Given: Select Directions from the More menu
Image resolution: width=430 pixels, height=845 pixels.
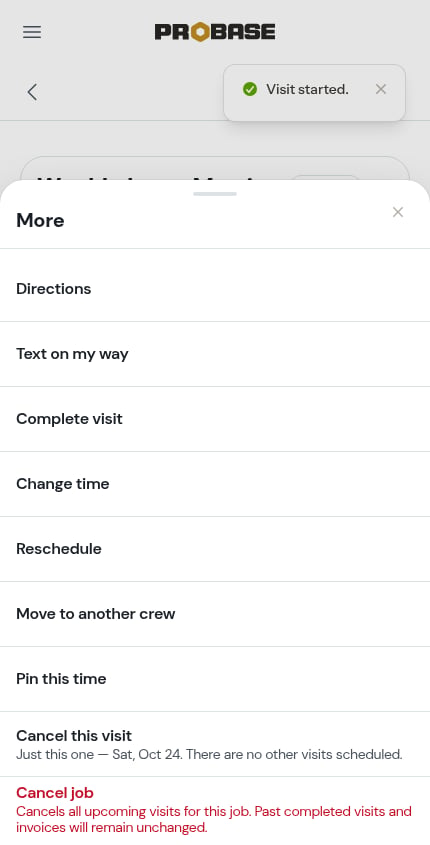Looking at the screenshot, I should click(x=215, y=289).
